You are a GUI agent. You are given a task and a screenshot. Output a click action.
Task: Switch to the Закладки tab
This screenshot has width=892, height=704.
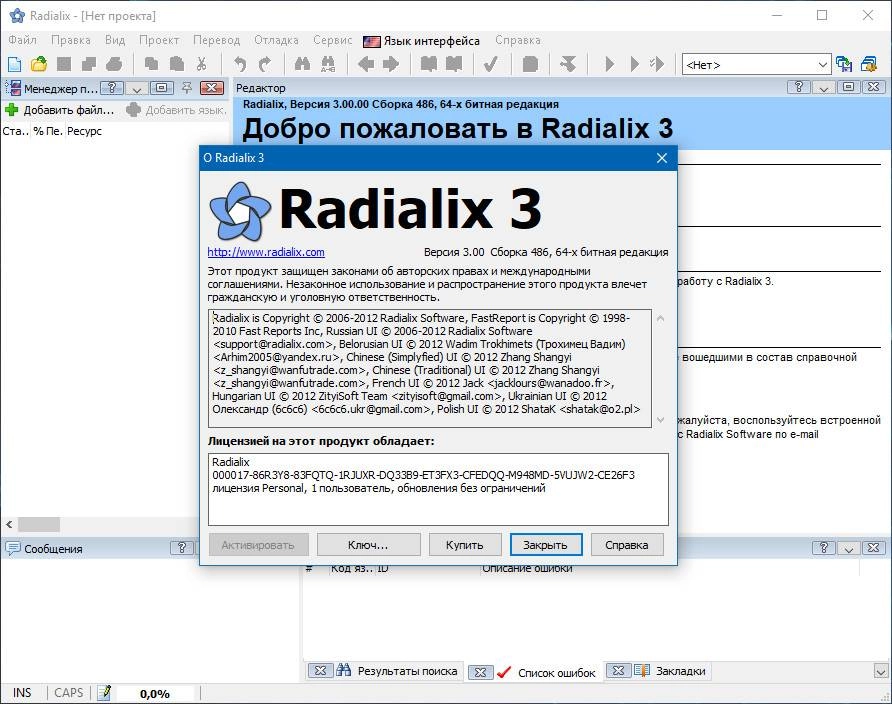(x=680, y=671)
